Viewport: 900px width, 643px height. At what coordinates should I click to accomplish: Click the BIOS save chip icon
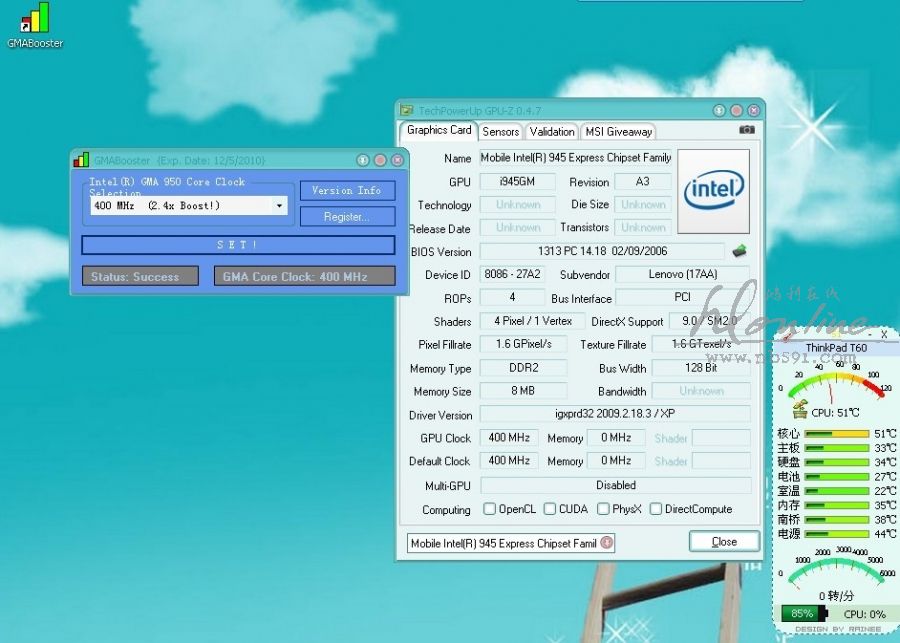[740, 251]
